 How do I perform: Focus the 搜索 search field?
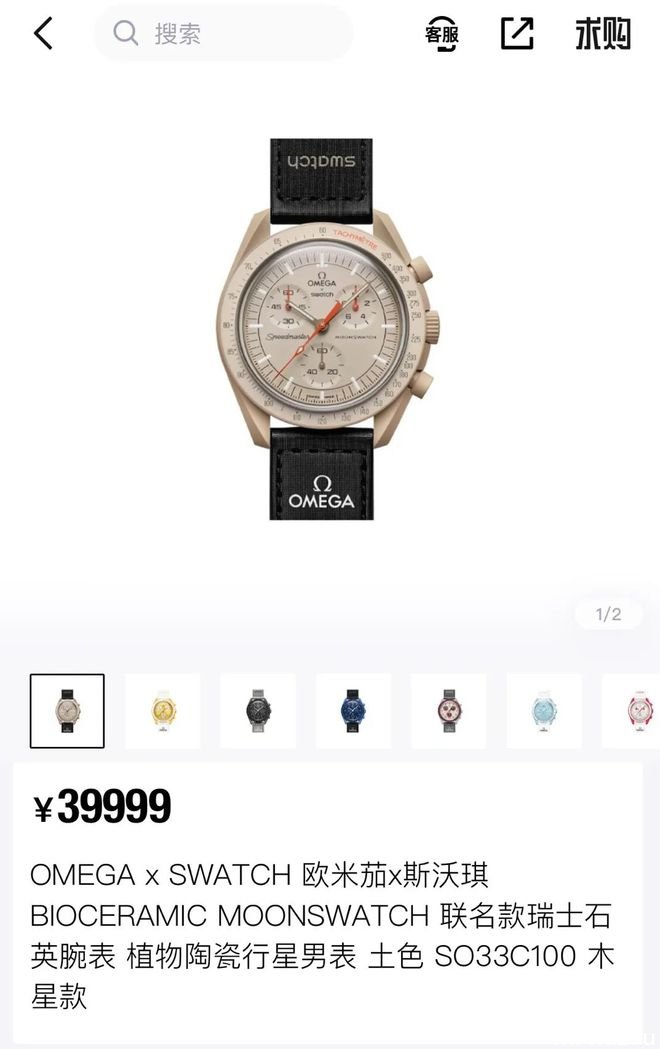(223, 33)
